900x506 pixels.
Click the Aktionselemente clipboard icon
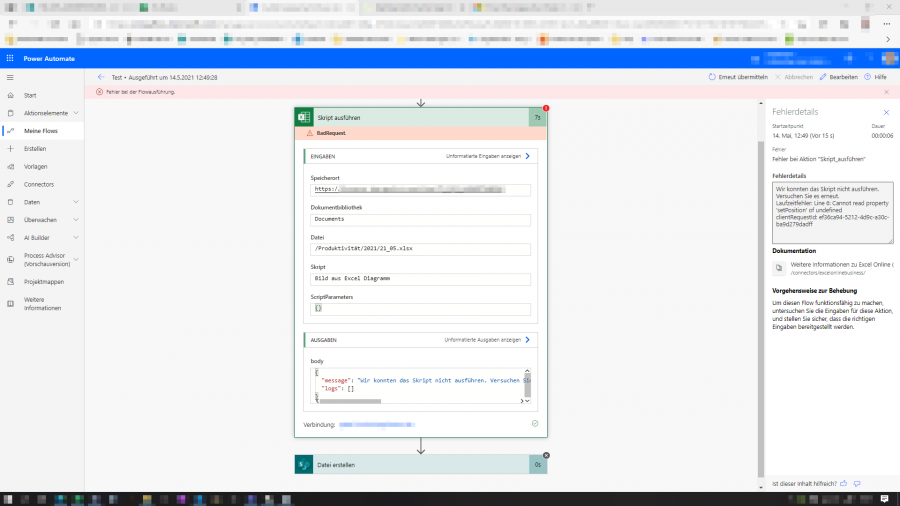pos(10,113)
